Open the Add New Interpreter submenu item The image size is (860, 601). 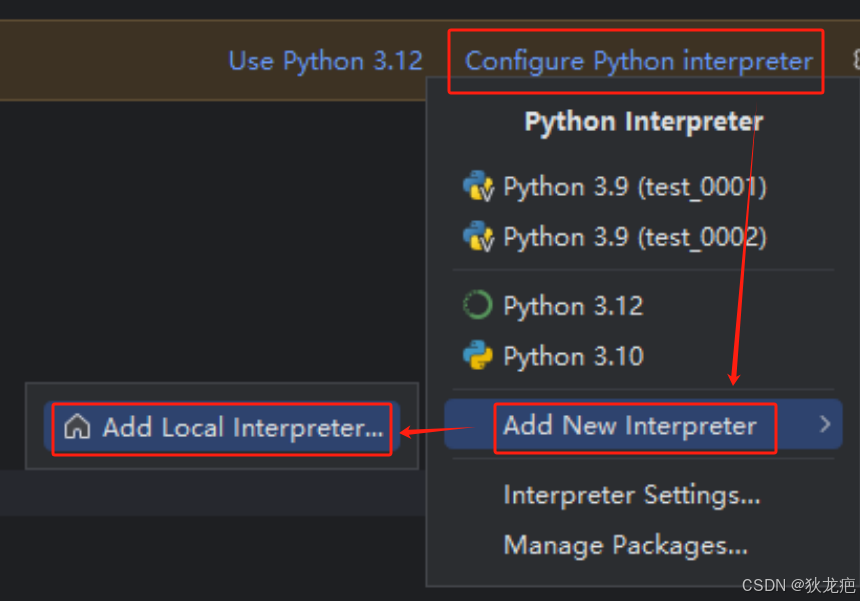click(643, 424)
